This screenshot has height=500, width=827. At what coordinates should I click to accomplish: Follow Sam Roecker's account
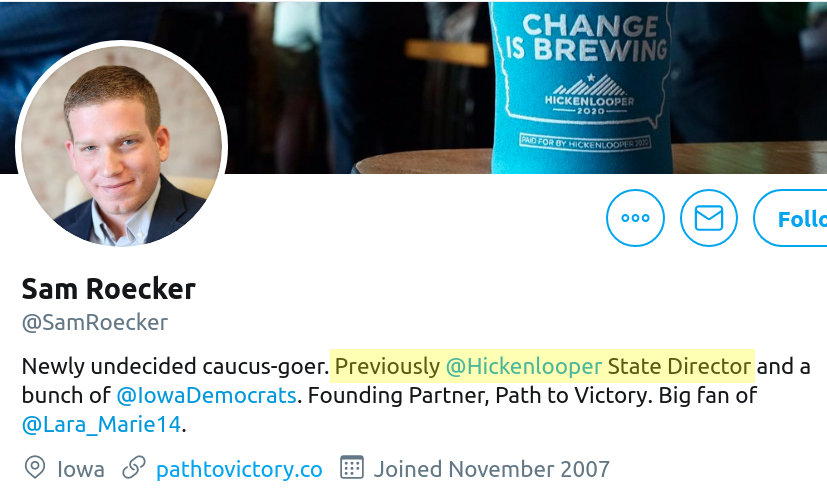(791, 218)
